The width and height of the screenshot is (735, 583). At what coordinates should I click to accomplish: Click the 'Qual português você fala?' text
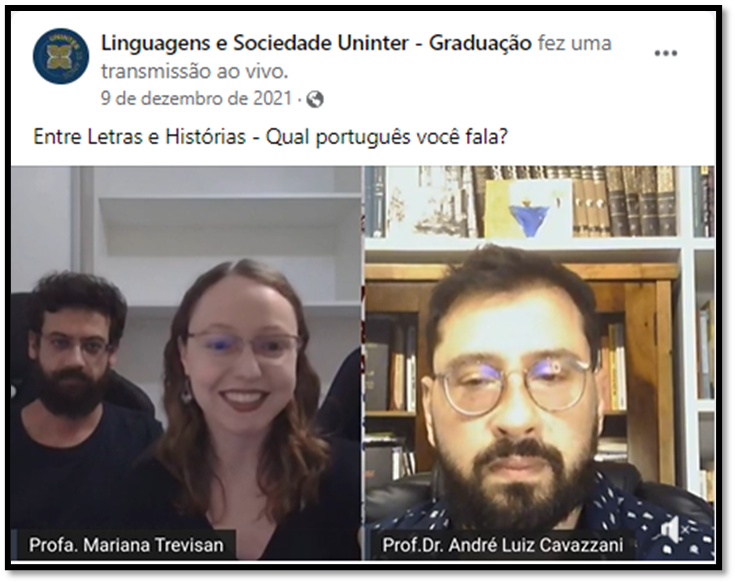click(x=387, y=137)
